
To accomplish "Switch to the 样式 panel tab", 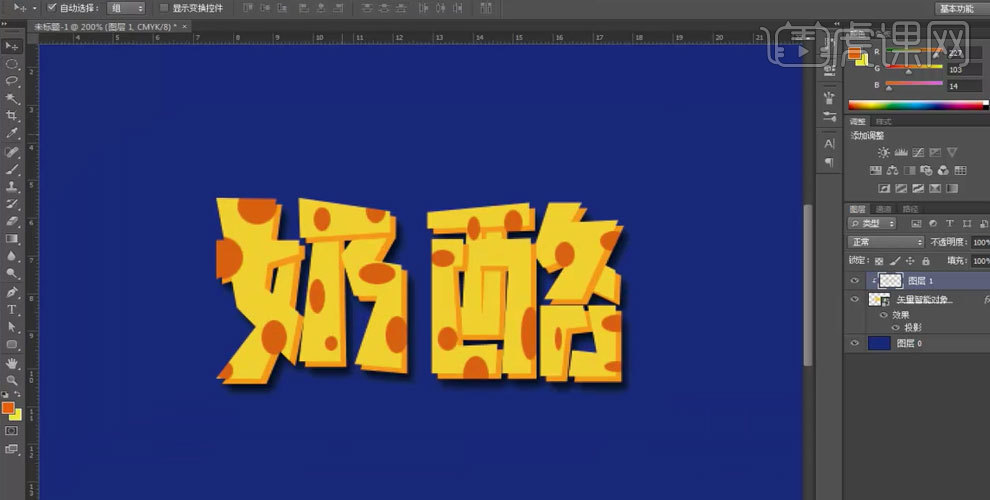I will point(884,121).
